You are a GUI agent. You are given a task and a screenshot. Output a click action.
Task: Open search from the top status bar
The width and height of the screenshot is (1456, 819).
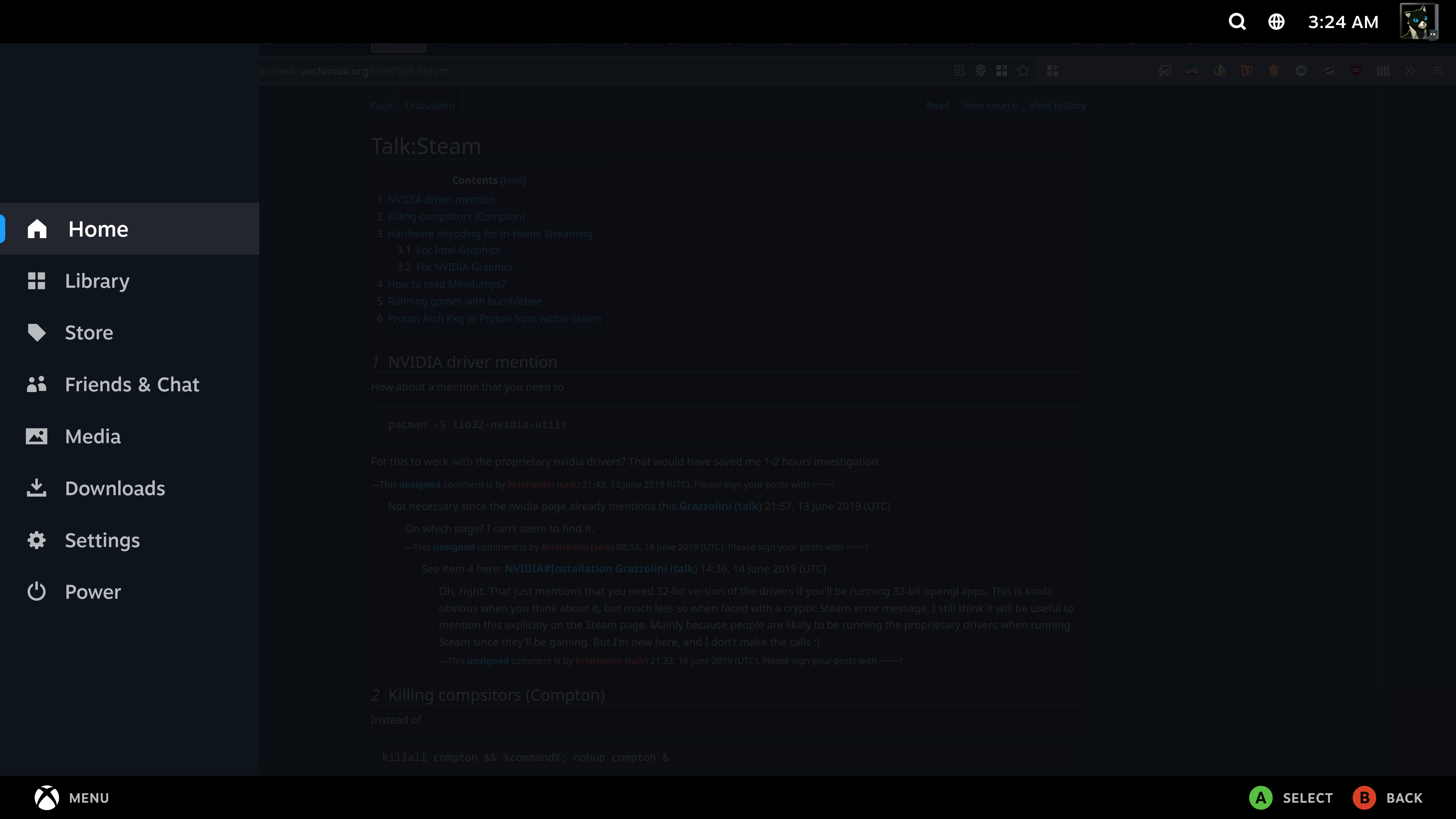pyautogui.click(x=1237, y=22)
